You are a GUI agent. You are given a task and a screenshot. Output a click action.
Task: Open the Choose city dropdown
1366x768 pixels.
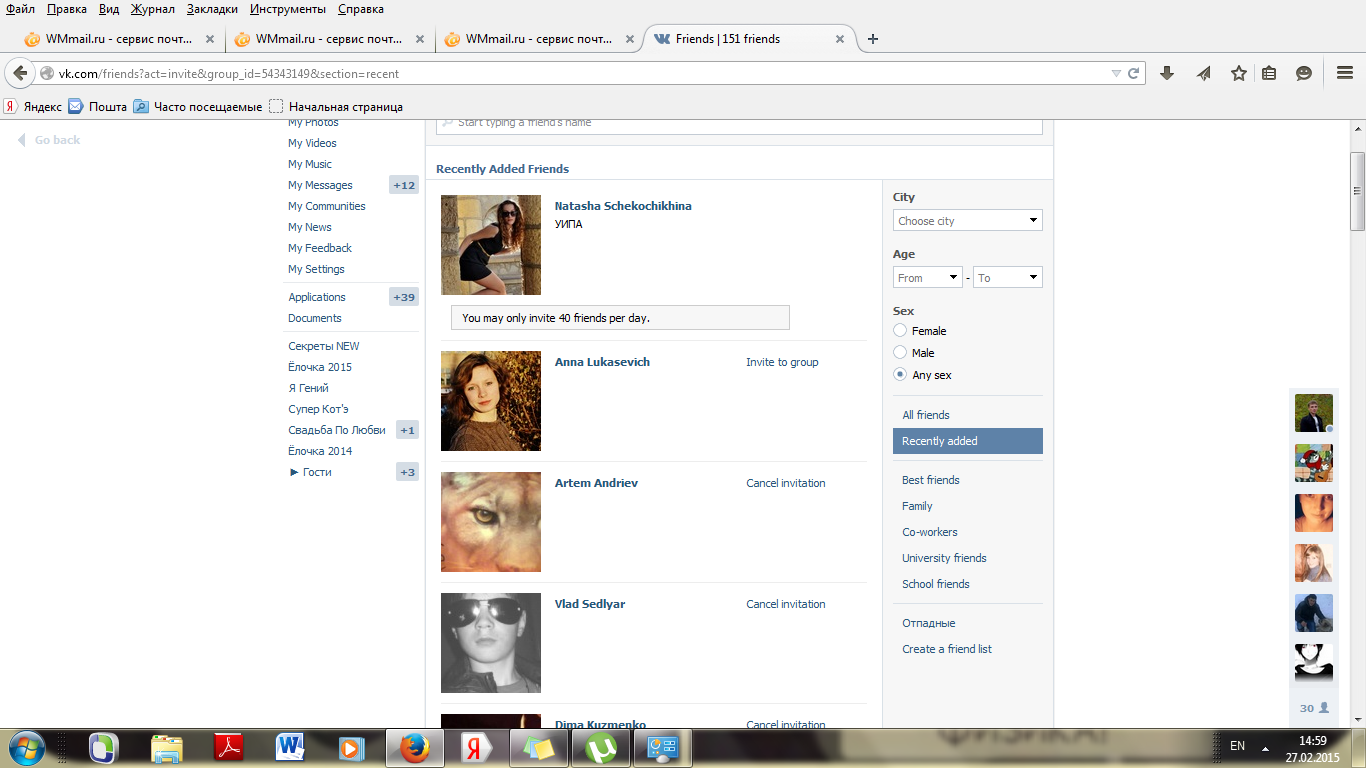click(968, 221)
